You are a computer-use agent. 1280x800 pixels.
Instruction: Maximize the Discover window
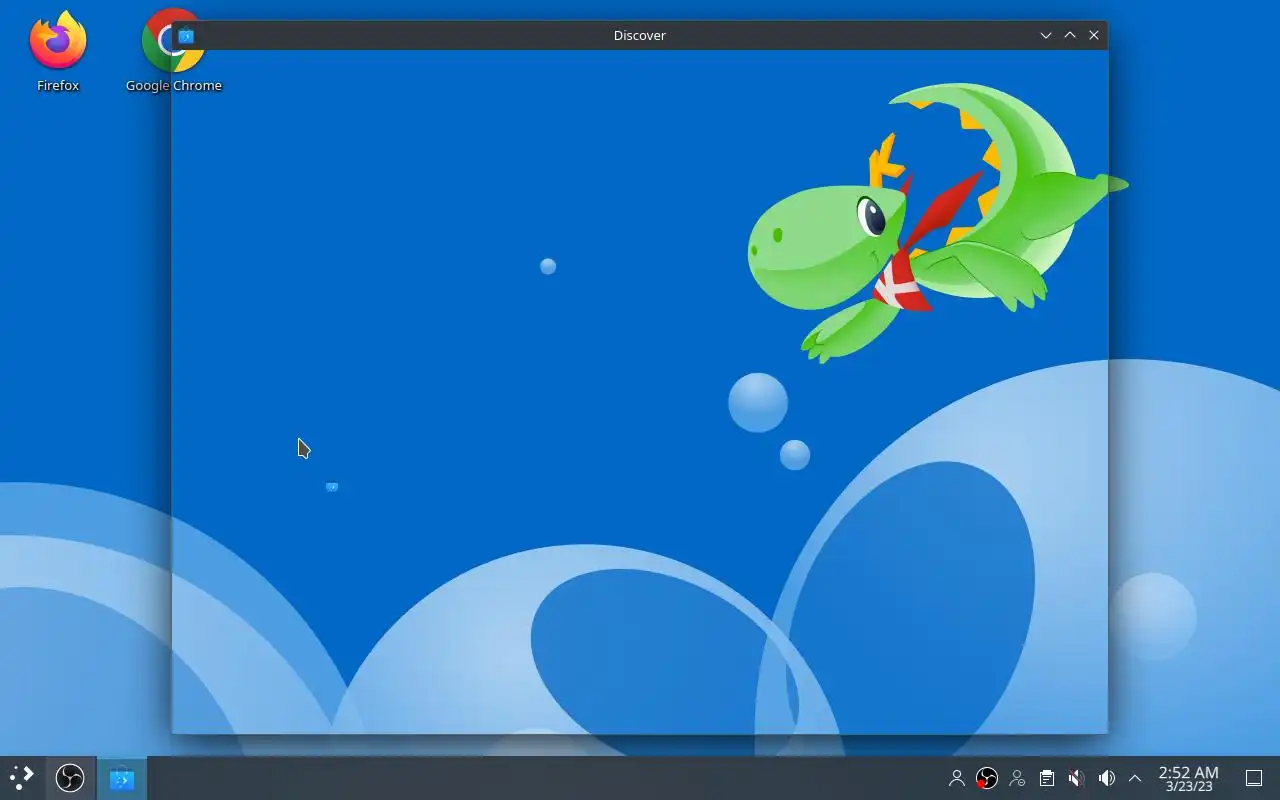click(x=1070, y=35)
